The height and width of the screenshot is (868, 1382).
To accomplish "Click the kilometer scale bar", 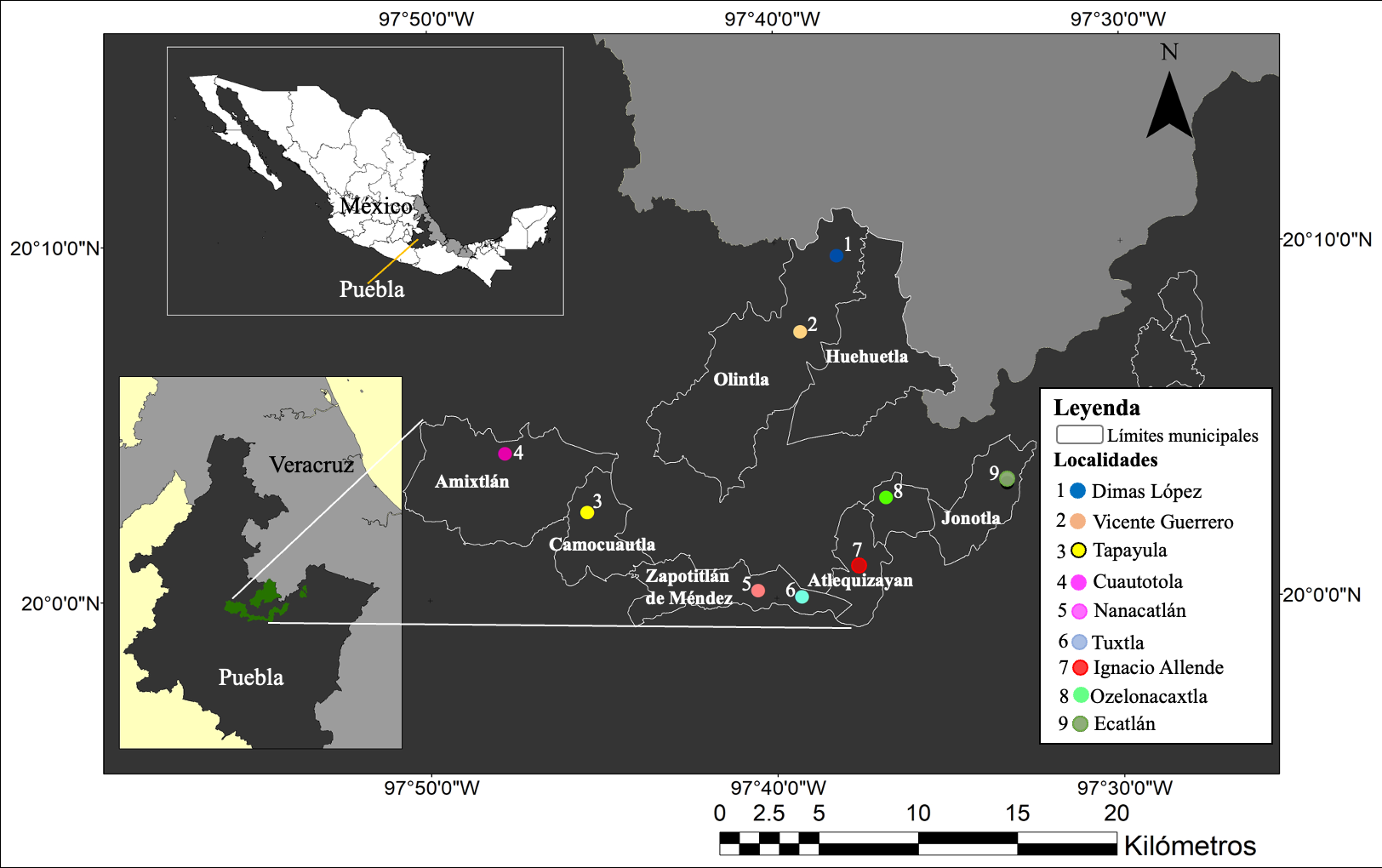I will (x=917, y=843).
